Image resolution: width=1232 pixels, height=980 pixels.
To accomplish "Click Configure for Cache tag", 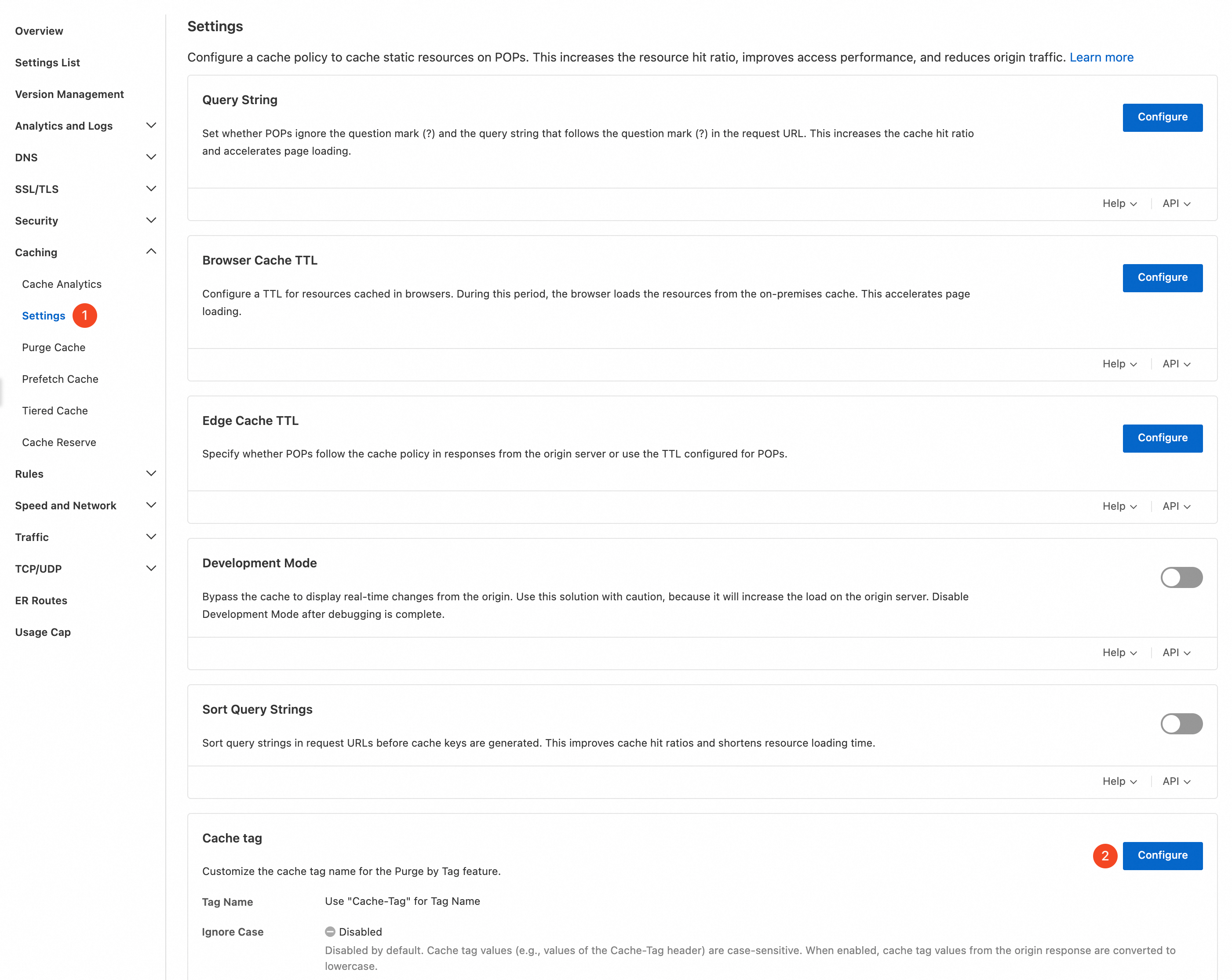I will (1162, 856).
